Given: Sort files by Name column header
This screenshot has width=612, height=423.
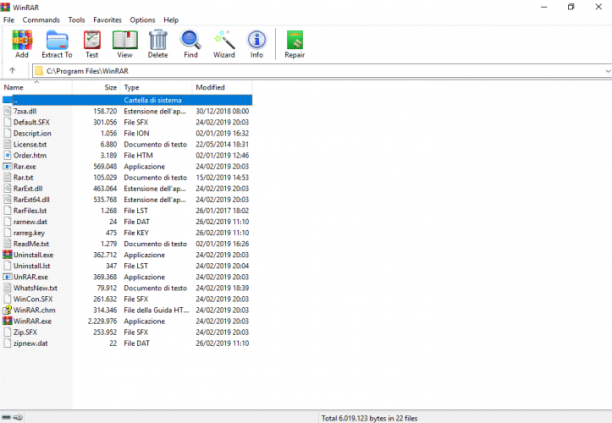Looking at the screenshot, I should pyautogui.click(x=36, y=87).
